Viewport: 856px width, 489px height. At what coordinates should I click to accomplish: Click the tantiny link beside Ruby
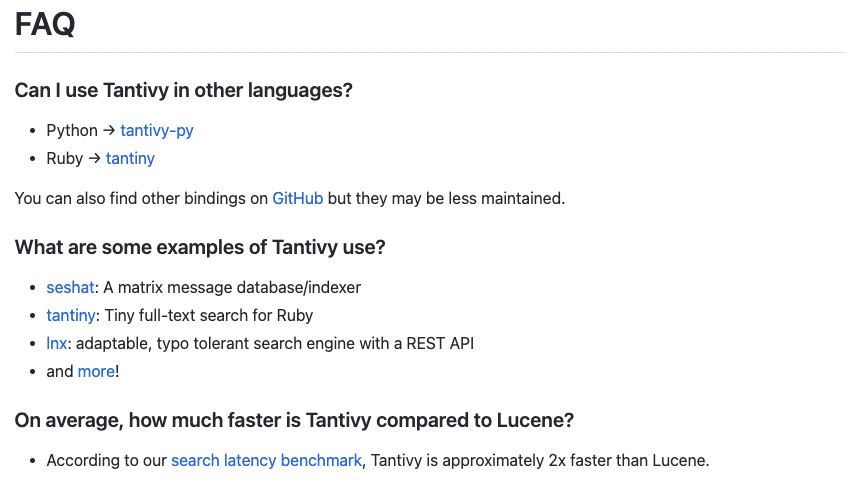coord(130,158)
